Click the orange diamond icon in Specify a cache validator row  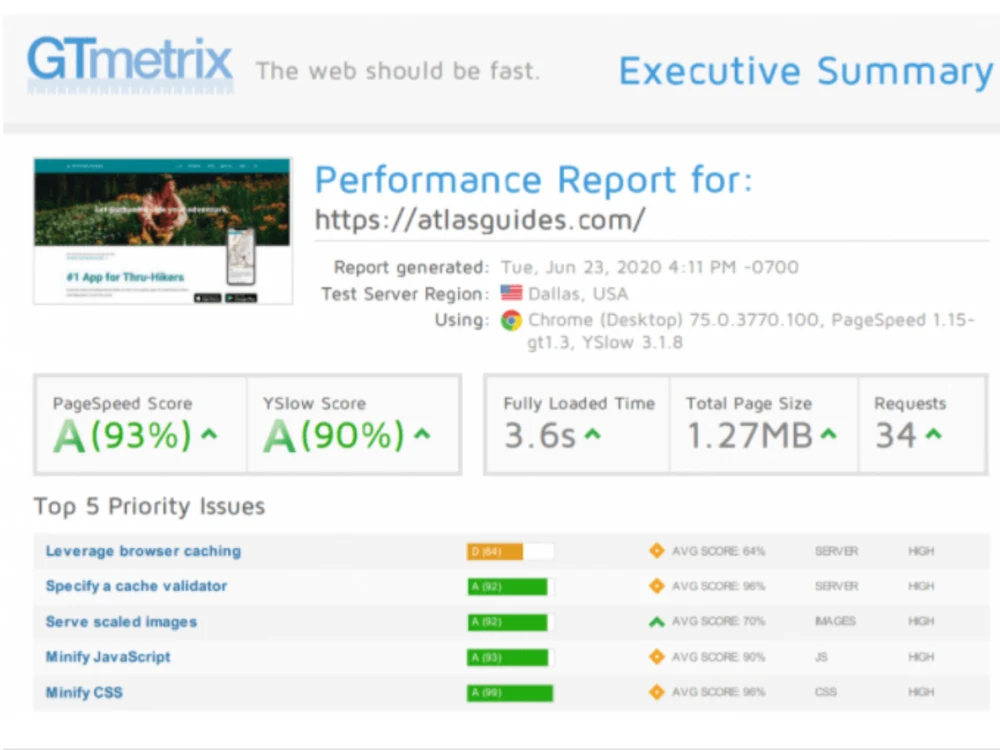pyautogui.click(x=656, y=585)
